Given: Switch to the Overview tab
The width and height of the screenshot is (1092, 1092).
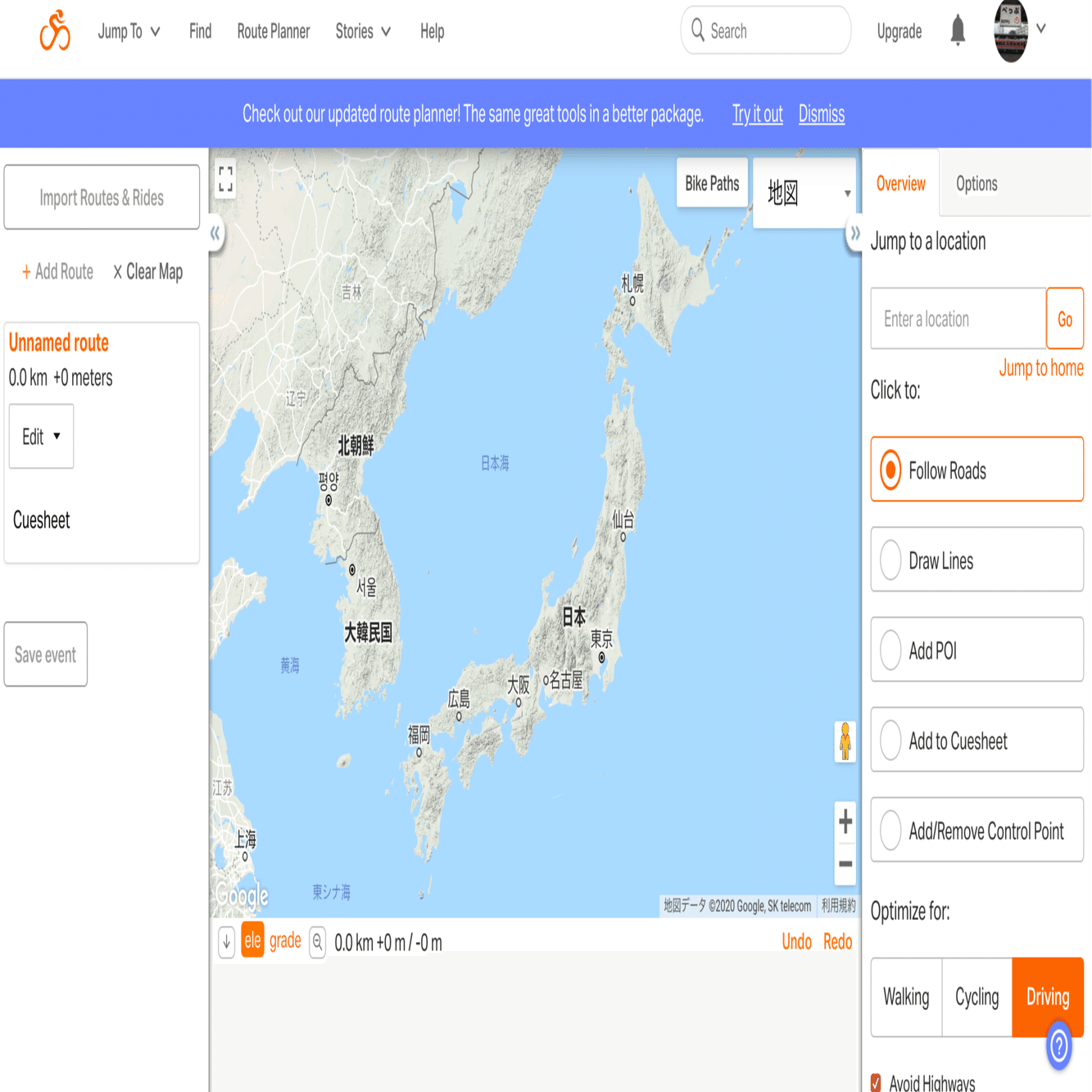Looking at the screenshot, I should 901,184.
